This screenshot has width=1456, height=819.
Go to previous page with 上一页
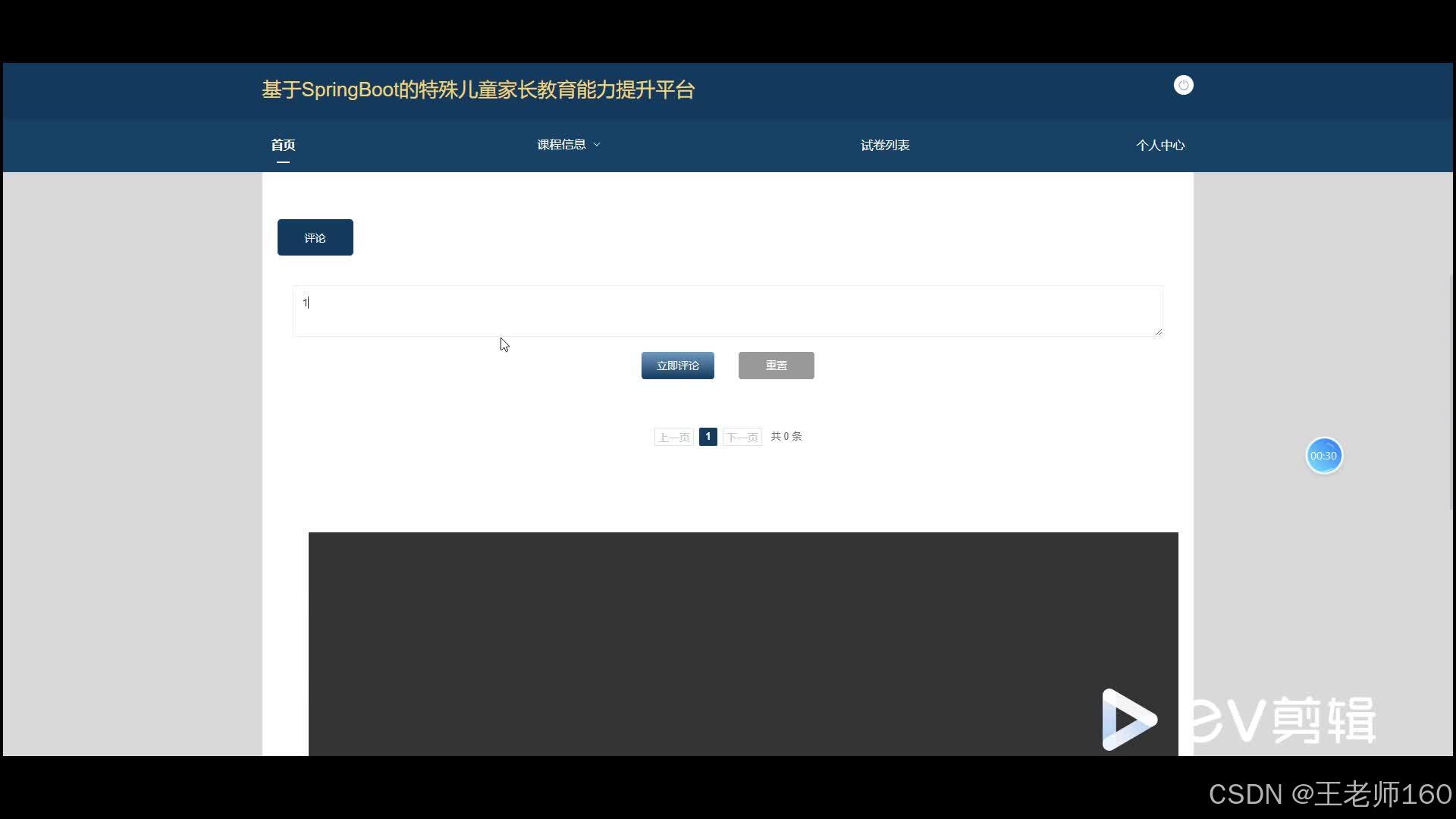coord(673,437)
